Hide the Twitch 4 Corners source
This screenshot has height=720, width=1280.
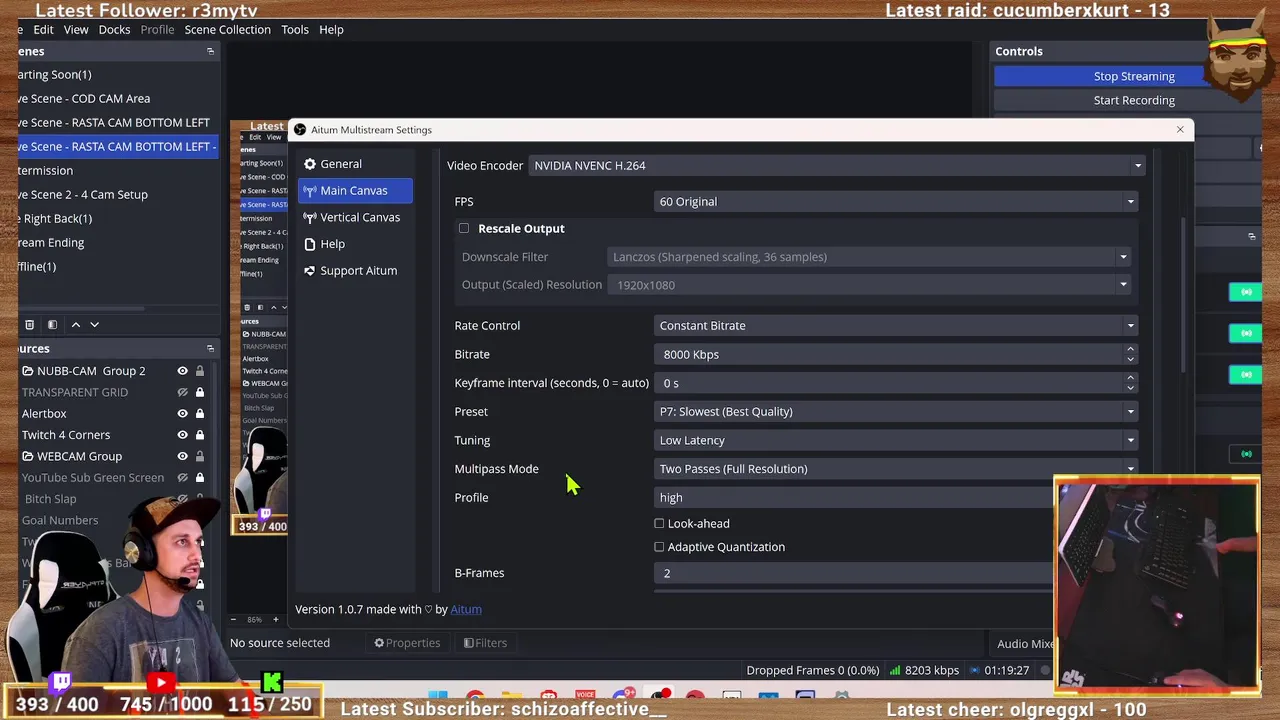[182, 435]
